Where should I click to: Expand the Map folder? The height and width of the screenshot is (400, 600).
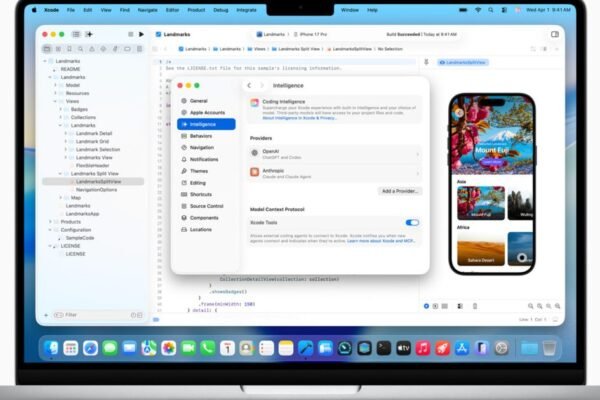click(60, 198)
